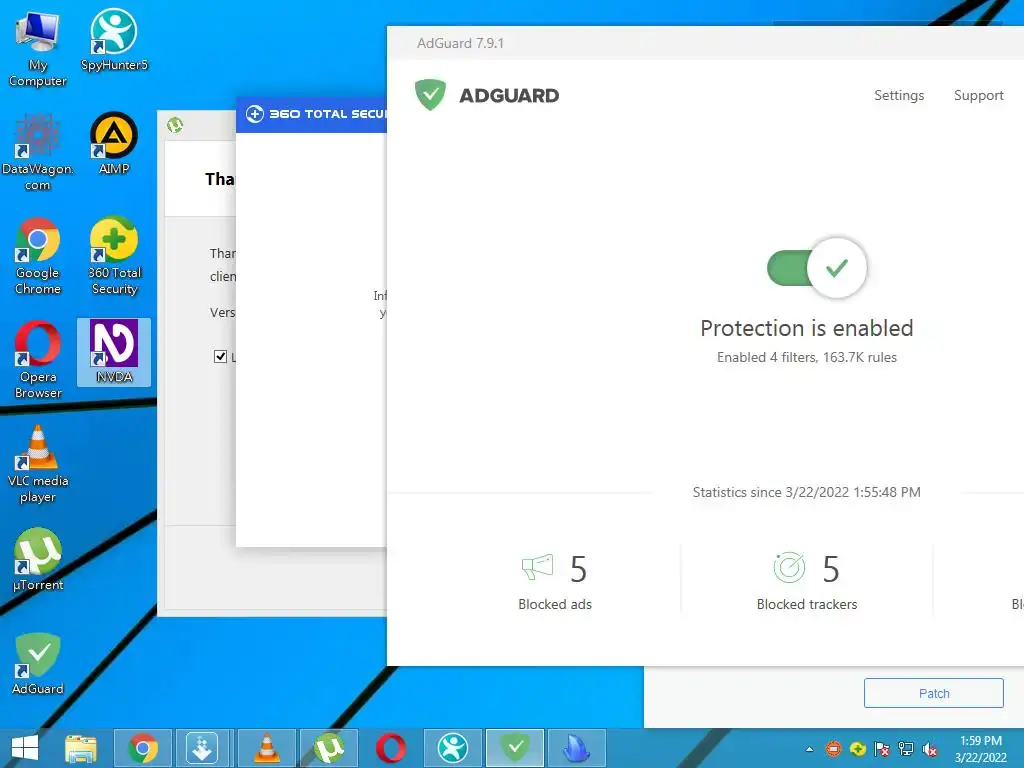Click the Blocked ads megaphone icon
This screenshot has height=768, width=1024.
coord(537,568)
